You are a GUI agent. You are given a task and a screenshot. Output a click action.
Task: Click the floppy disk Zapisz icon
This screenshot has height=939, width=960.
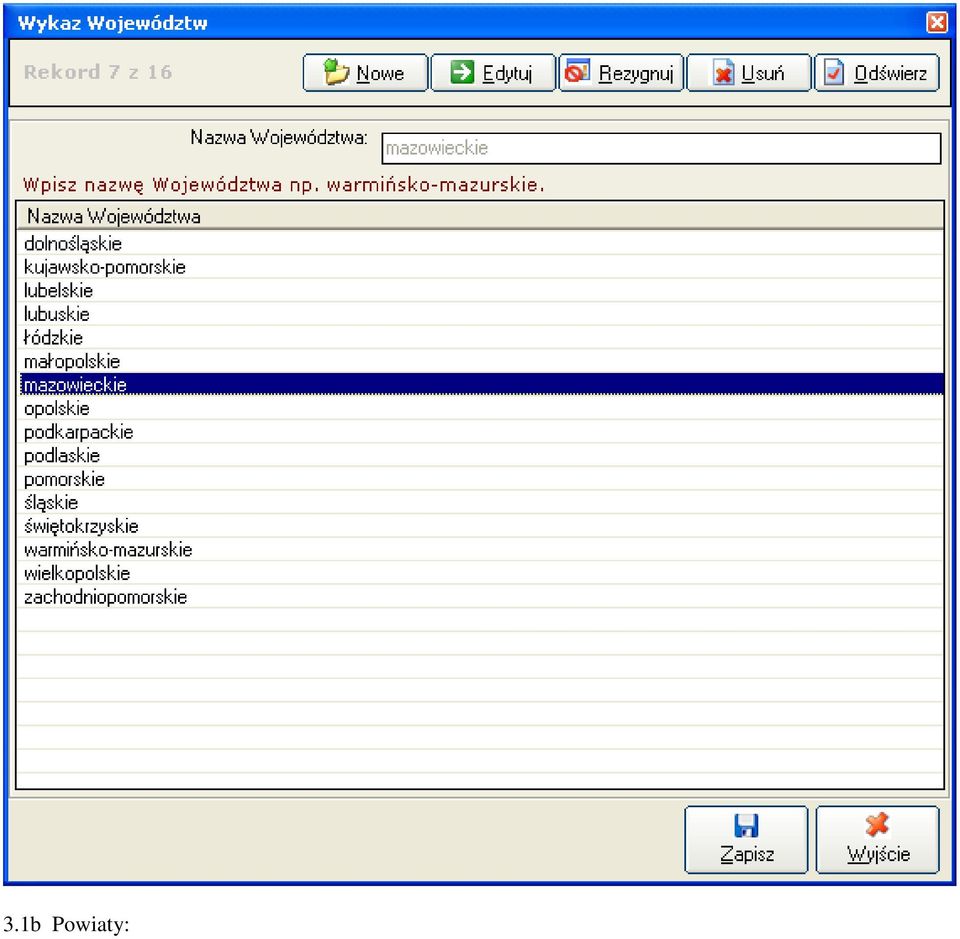coord(746,826)
